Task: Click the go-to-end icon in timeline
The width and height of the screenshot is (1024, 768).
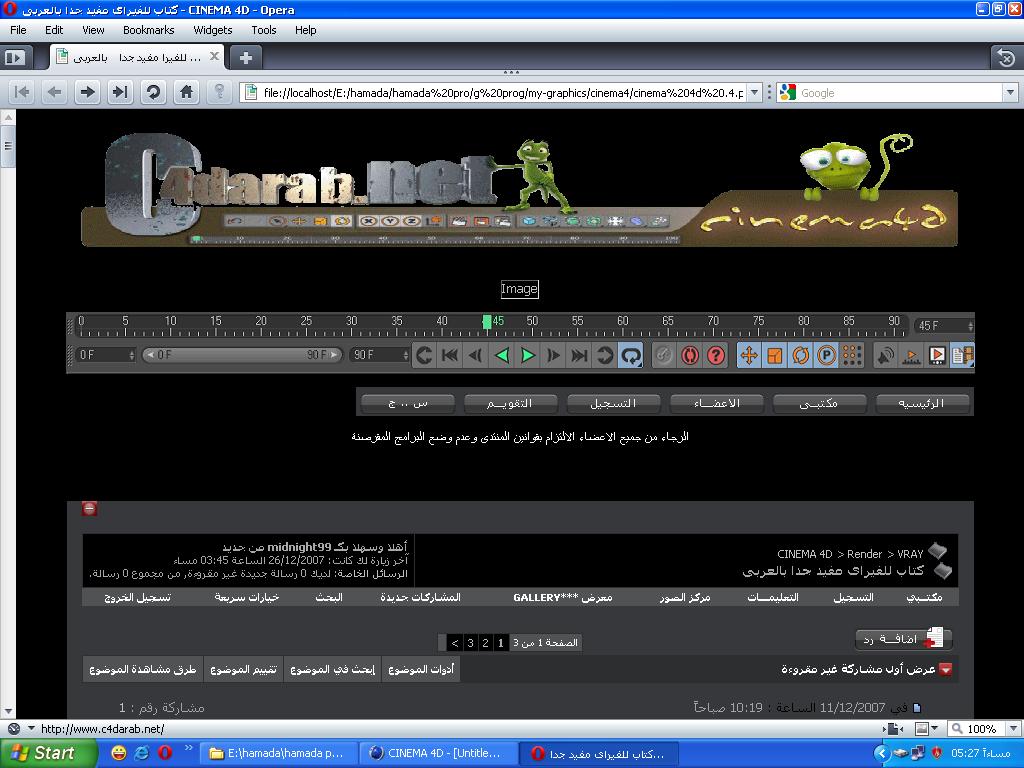Action: pyautogui.click(x=579, y=355)
